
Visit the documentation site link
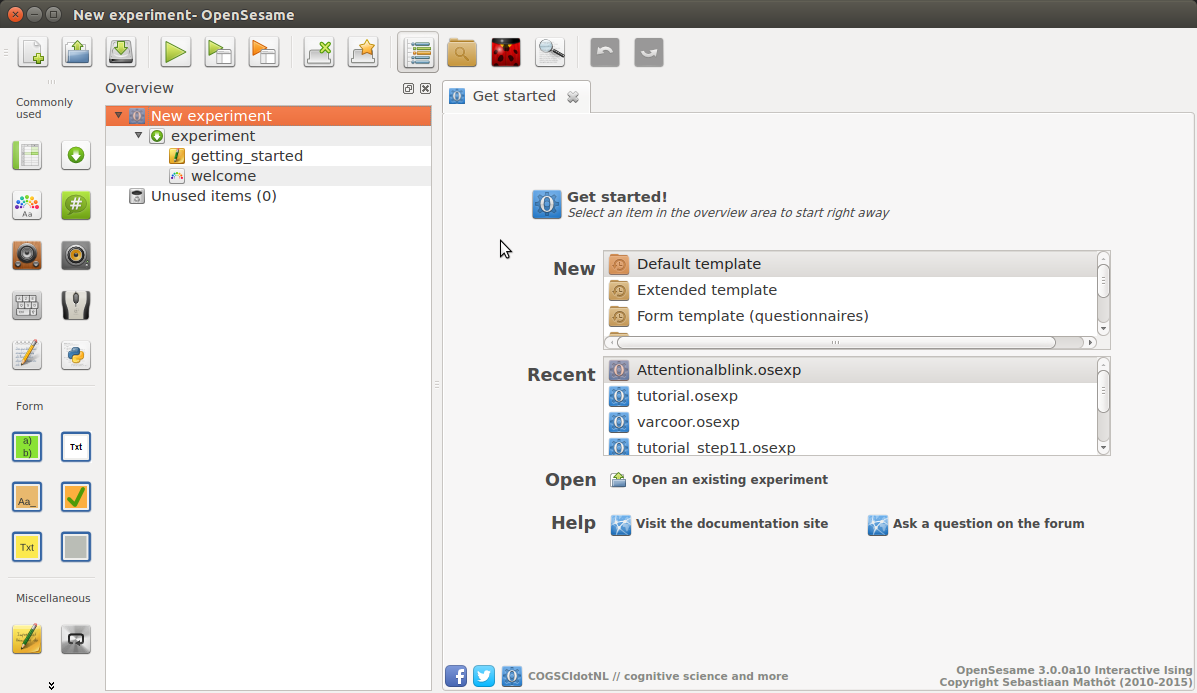731,524
